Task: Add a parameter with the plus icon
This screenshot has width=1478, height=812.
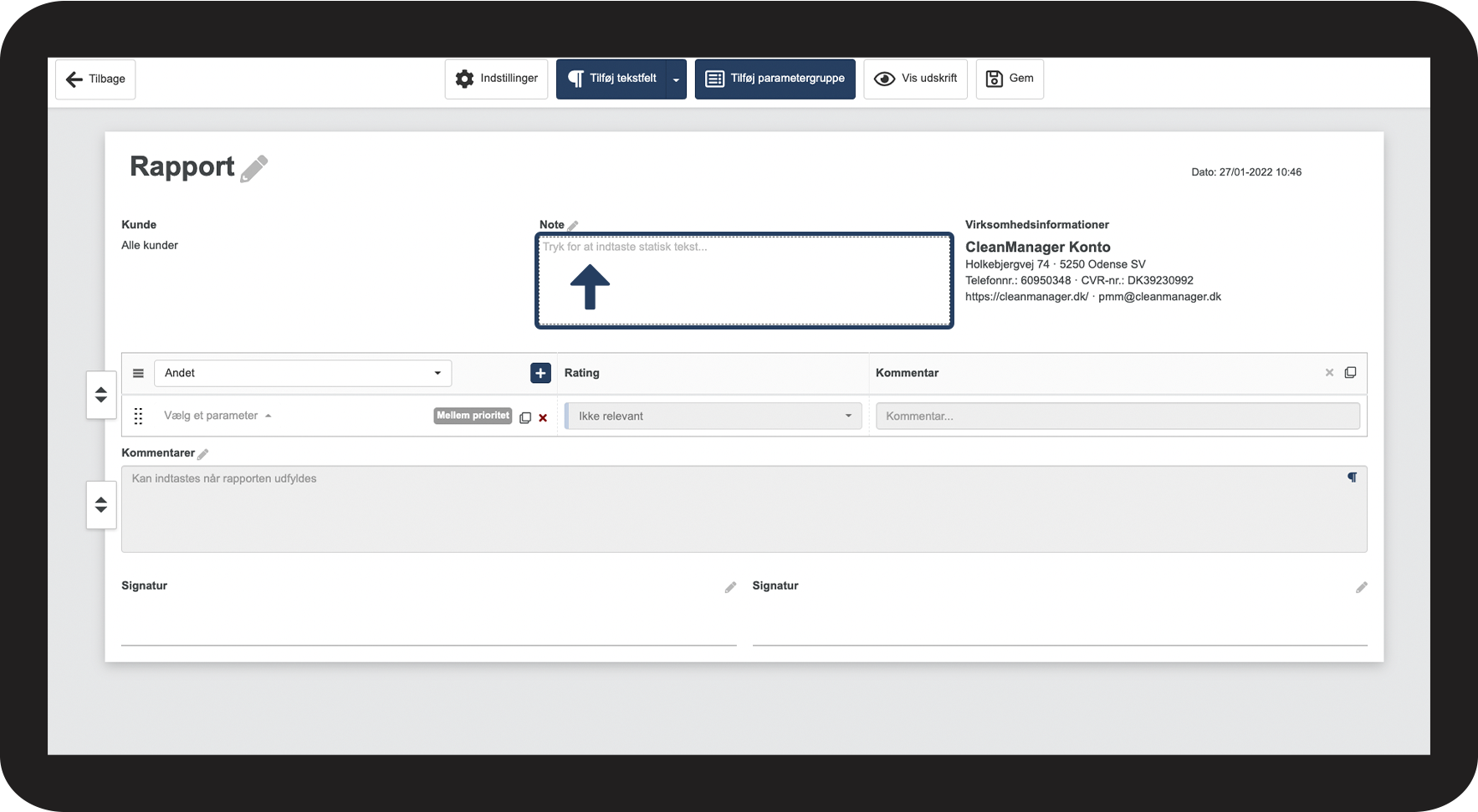Action: tap(541, 373)
